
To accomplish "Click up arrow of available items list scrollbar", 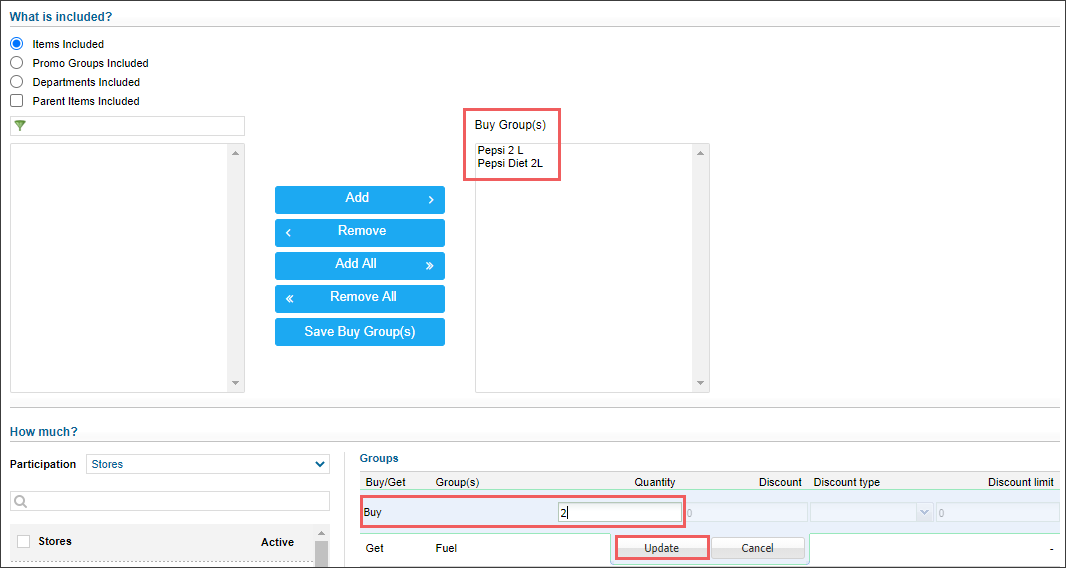I will point(235,153).
